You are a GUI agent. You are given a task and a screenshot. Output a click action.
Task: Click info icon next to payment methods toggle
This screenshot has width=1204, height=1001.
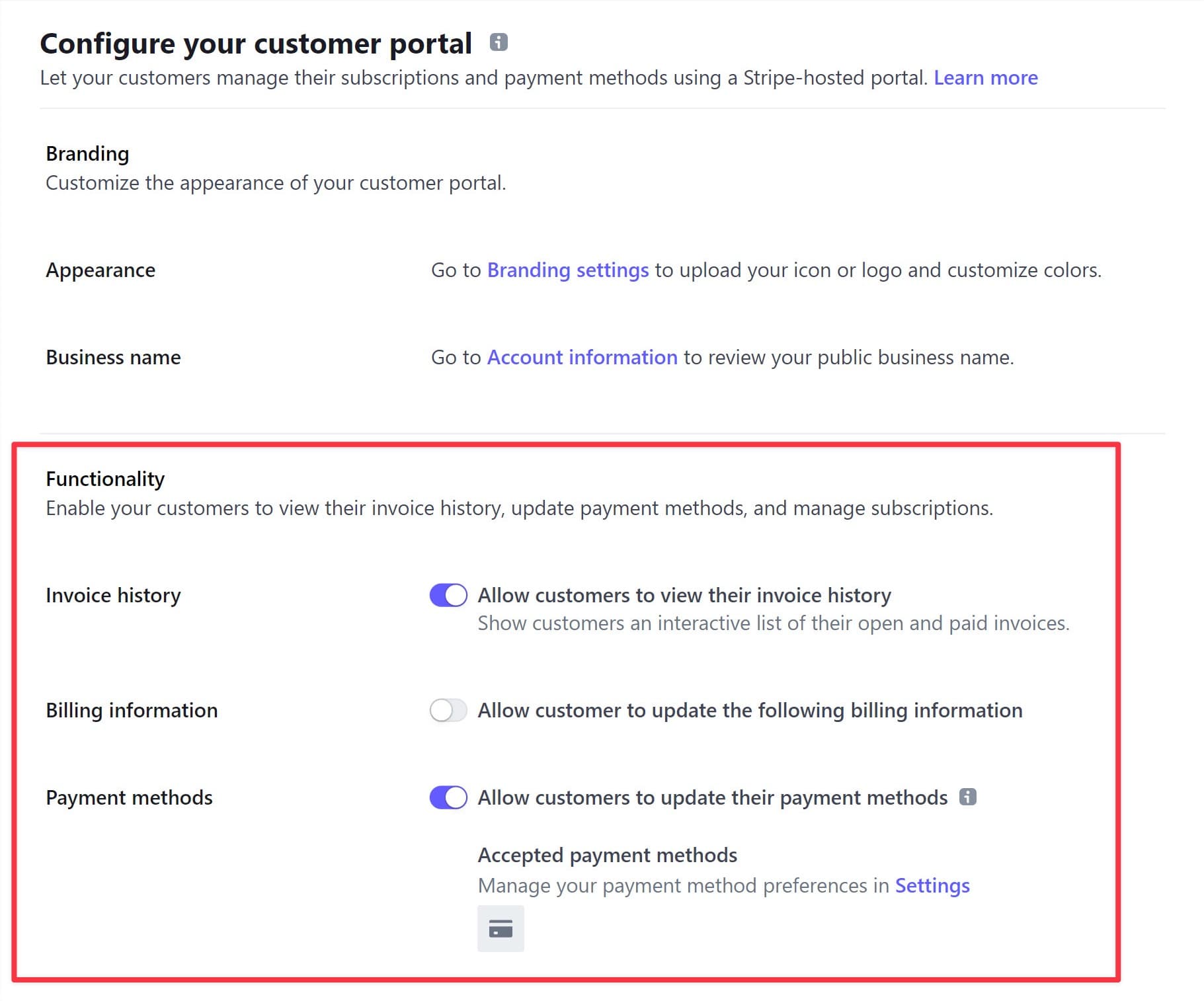[967, 797]
